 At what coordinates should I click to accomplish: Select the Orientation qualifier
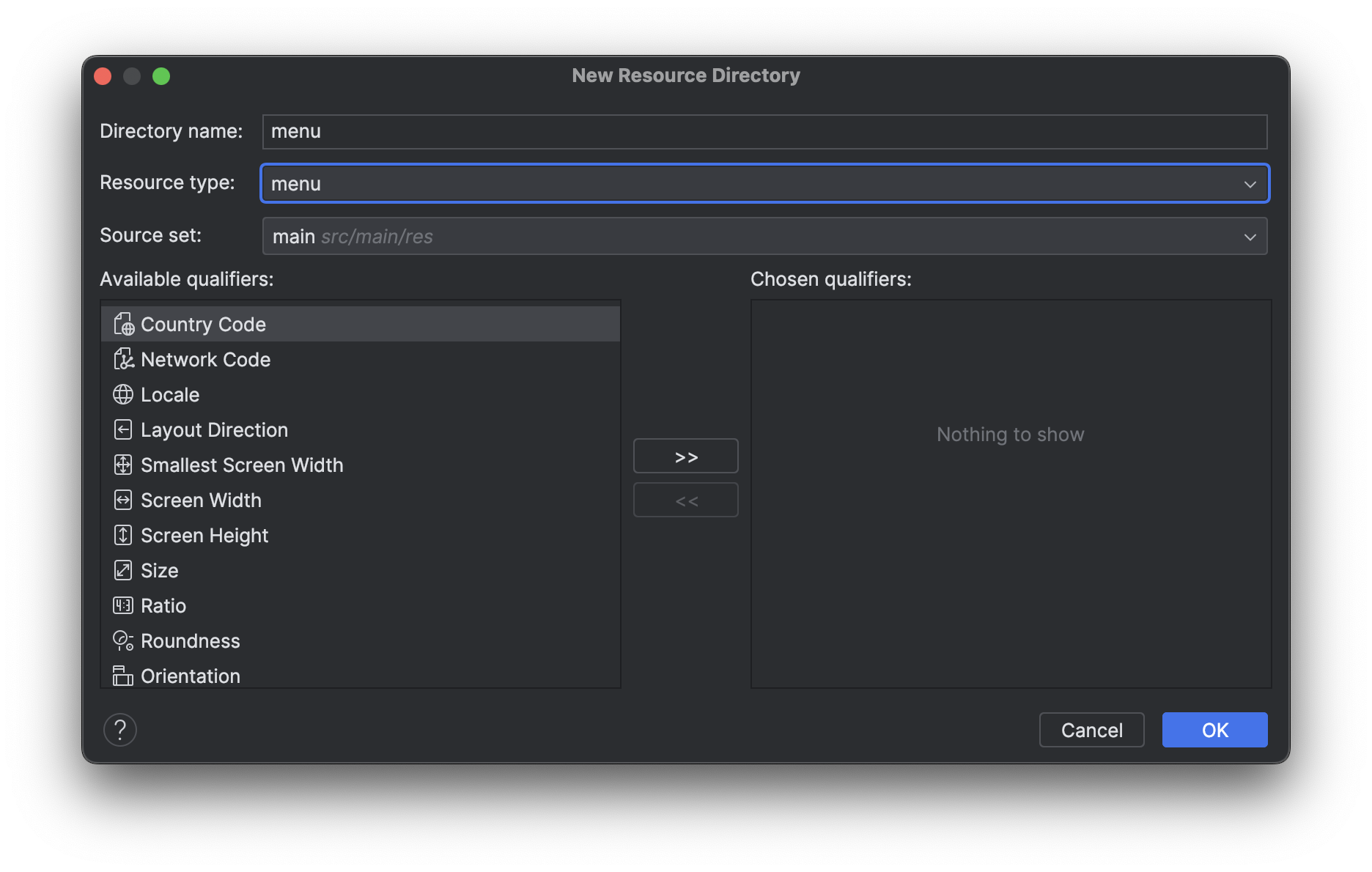[x=361, y=674]
